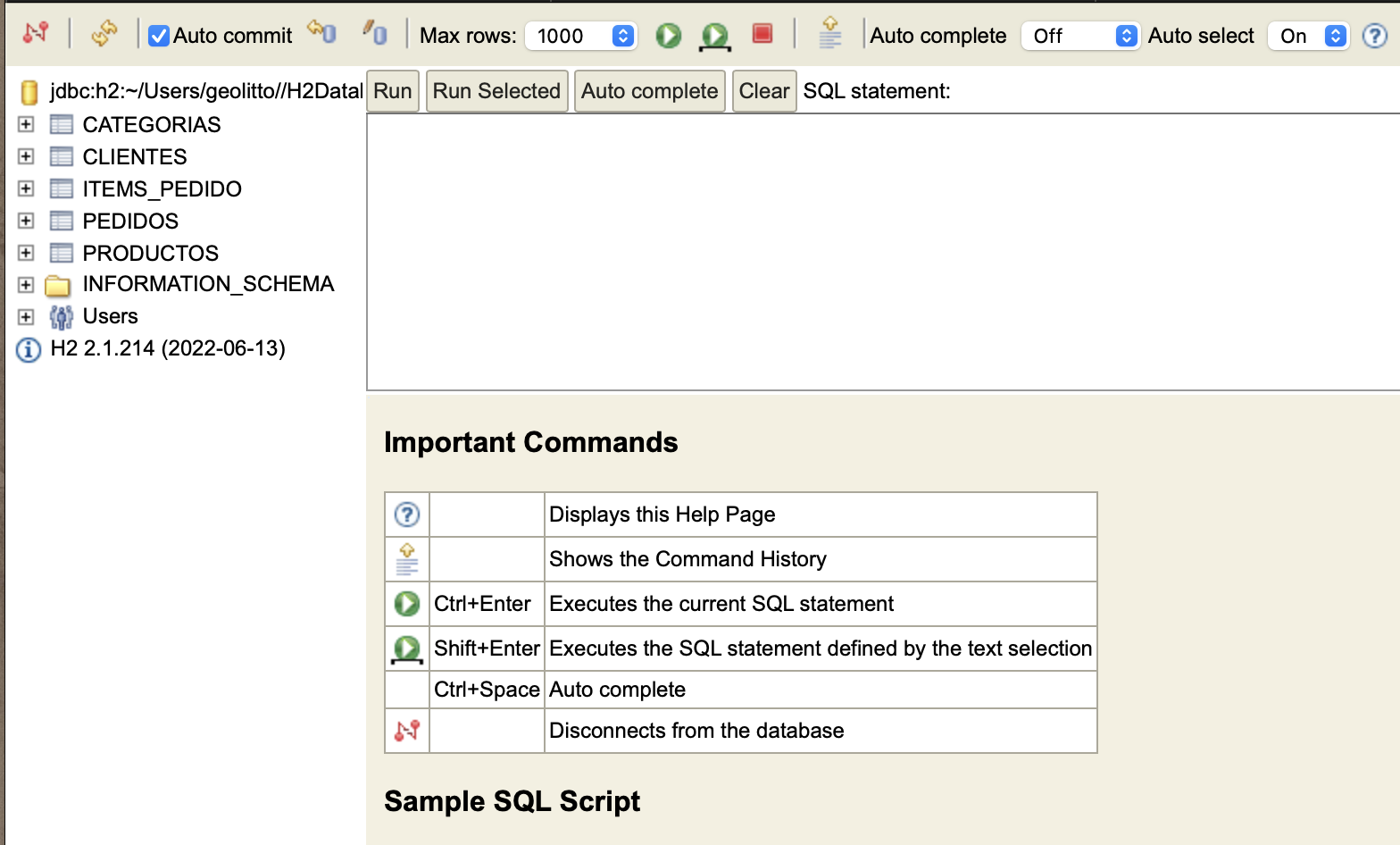Click 'Displays this Help Page' text
Viewport: 1400px width, 845px height.
pyautogui.click(x=662, y=515)
